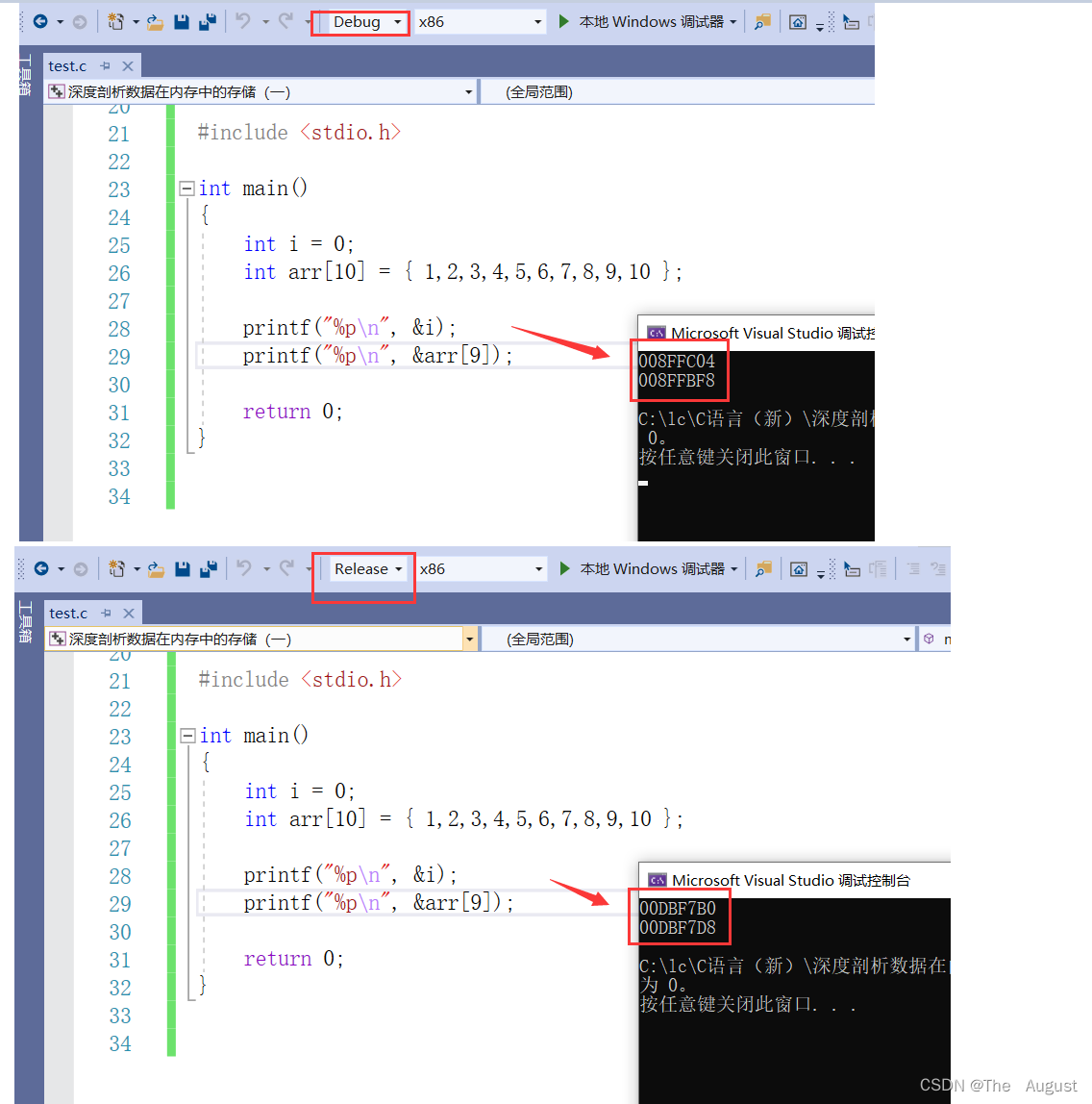Click printf &i line in lower editor
Viewport: 1092px width, 1104px height.
coord(351,874)
